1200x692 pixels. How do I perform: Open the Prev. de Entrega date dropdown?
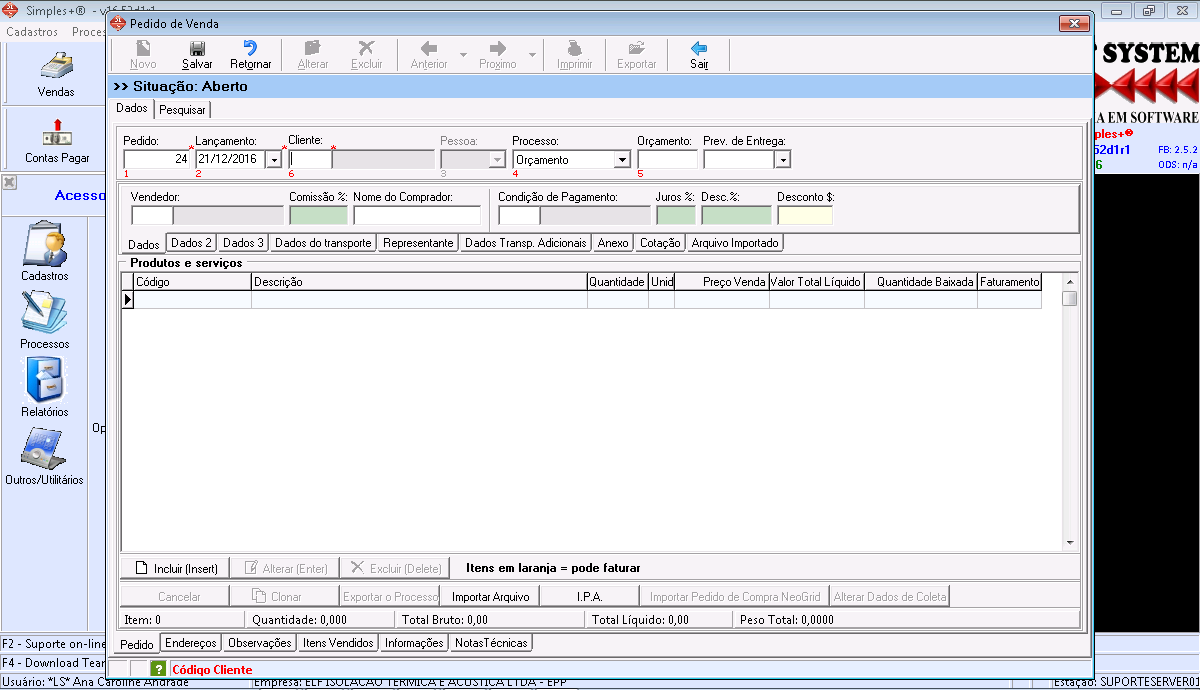pos(782,159)
